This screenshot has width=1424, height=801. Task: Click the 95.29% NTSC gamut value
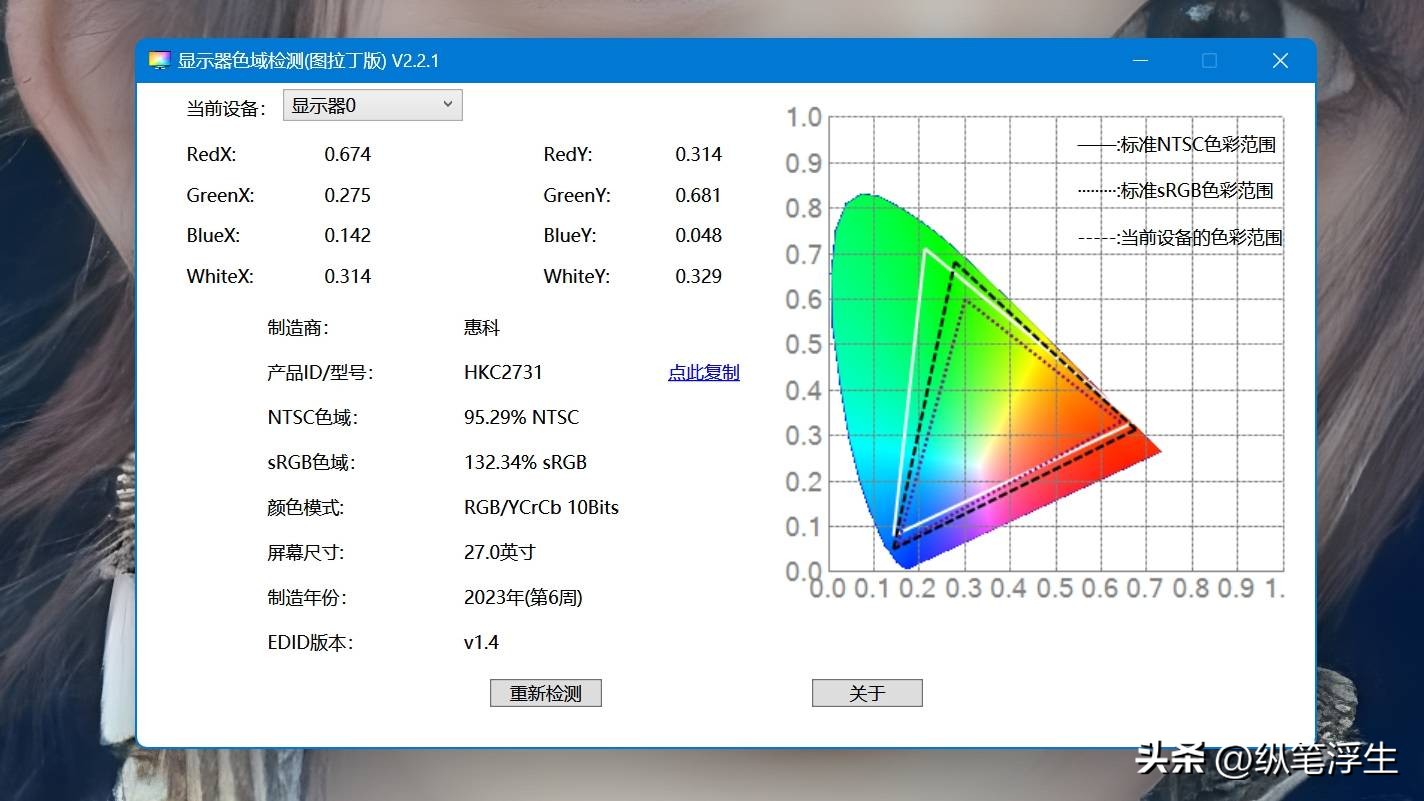[522, 417]
